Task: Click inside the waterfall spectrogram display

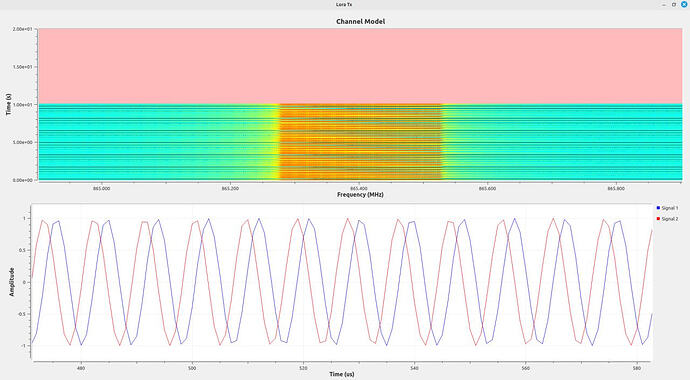Action: coord(360,104)
